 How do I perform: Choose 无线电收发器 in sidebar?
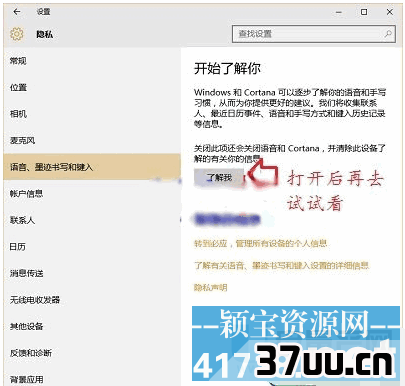click(92, 300)
